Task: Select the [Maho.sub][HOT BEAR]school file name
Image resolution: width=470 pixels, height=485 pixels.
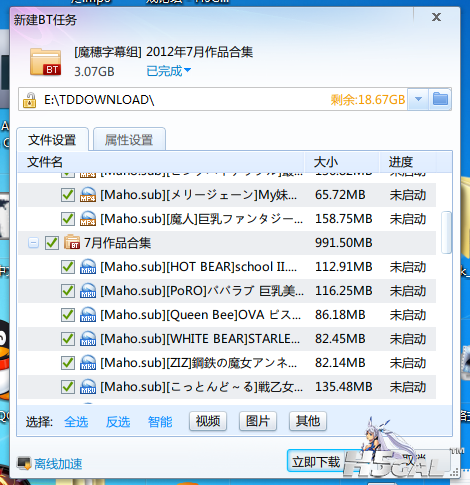Action: [199, 267]
